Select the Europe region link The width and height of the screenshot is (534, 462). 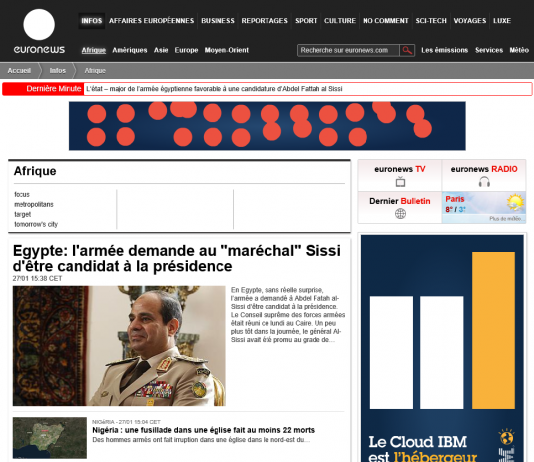[x=186, y=50]
